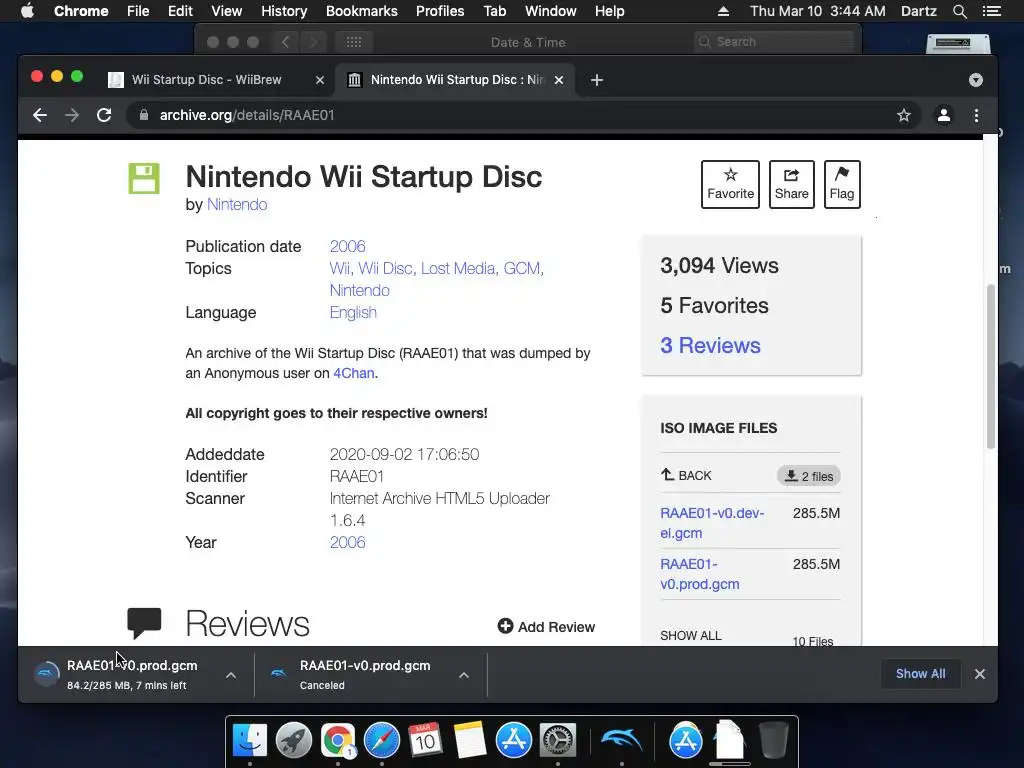Favorite this item on Internet Archive

click(x=730, y=184)
